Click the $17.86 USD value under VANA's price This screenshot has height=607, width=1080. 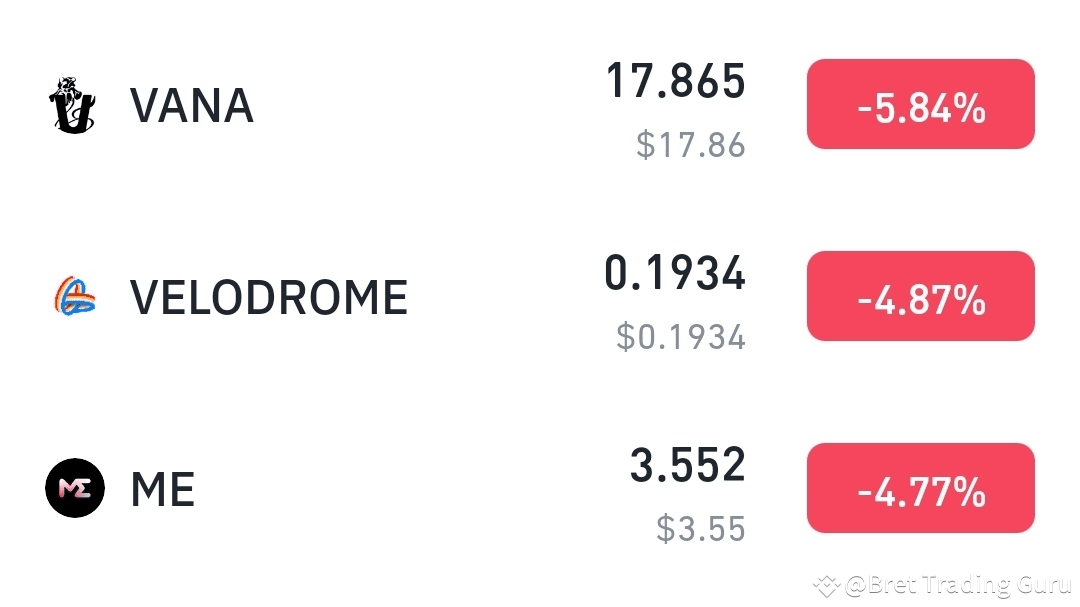tap(688, 145)
